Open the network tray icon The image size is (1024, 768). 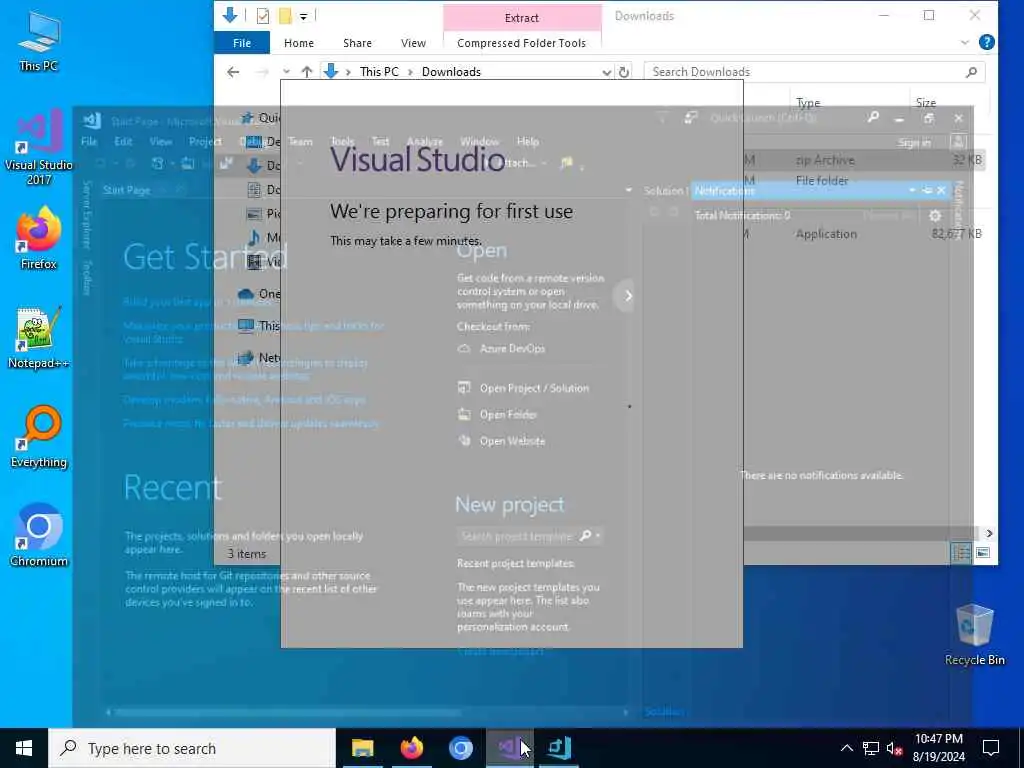point(871,748)
